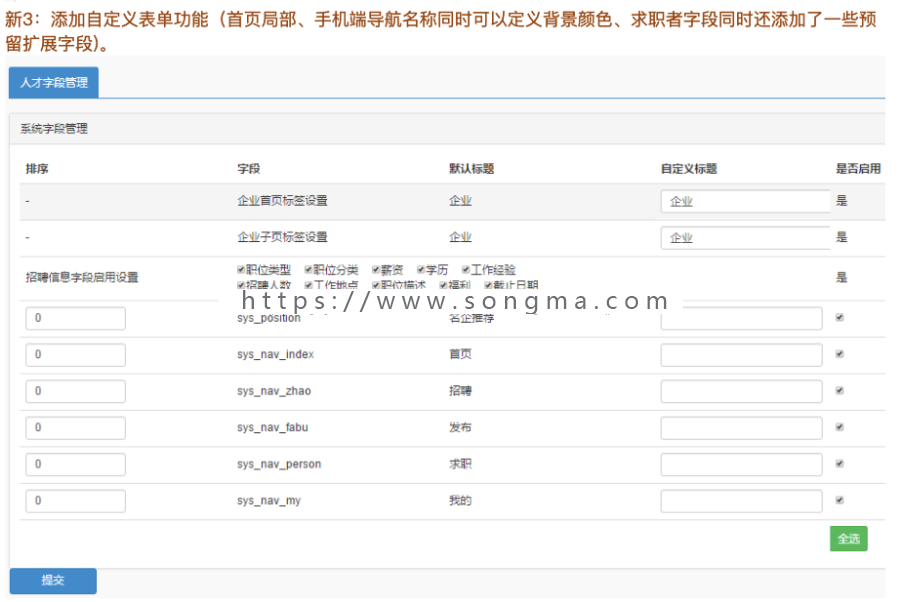Focus custom title field for 企业首页标签设置
The width and height of the screenshot is (900, 602).
(745, 201)
